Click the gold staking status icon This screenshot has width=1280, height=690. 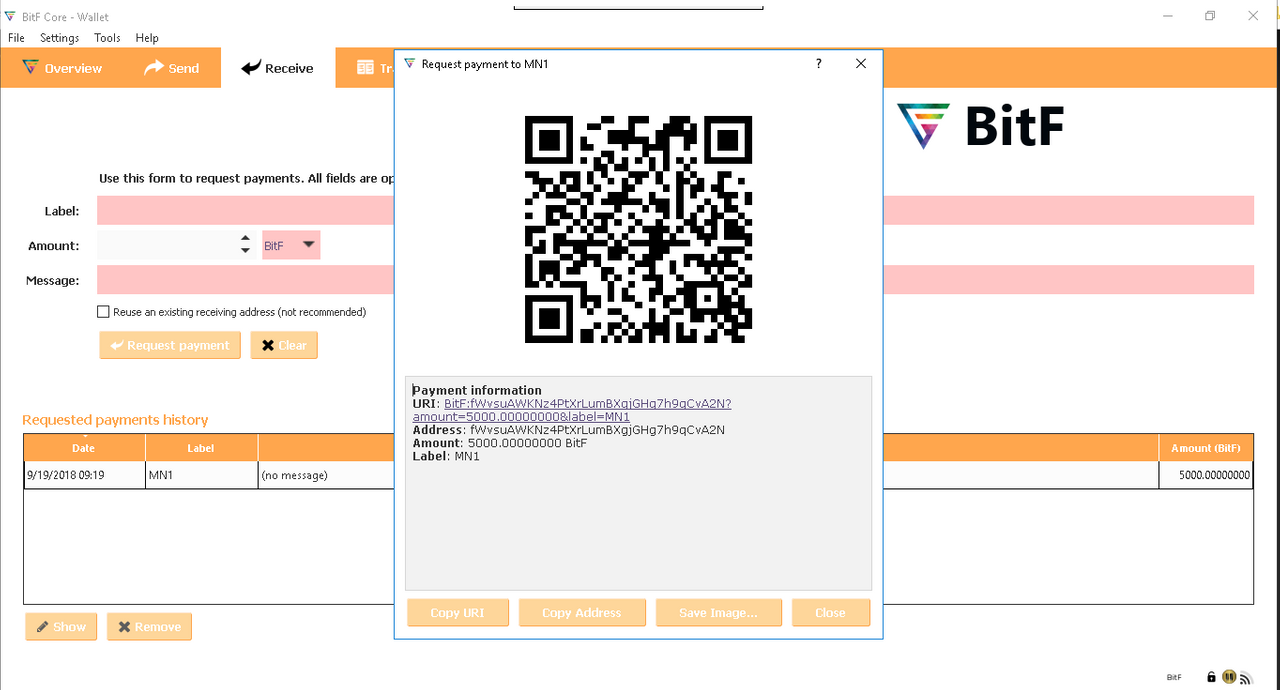[1229, 677]
